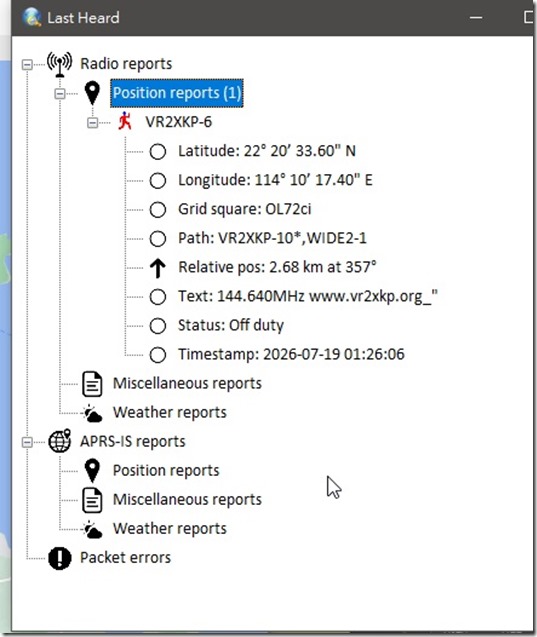Click the Radio reports antenna icon
Viewport: 537px width, 637px height.
coord(60,64)
